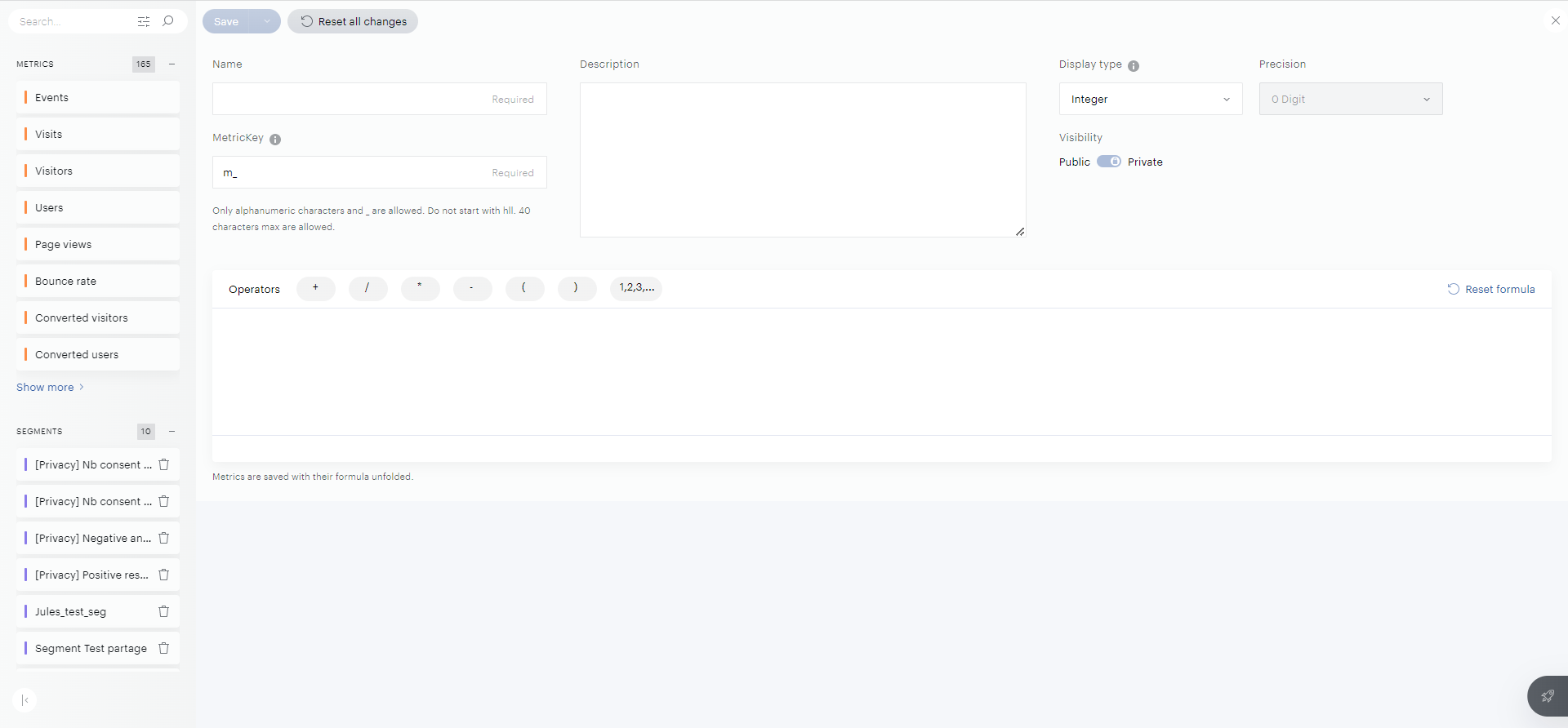
Task: Open the Display type dropdown
Action: pos(1150,99)
